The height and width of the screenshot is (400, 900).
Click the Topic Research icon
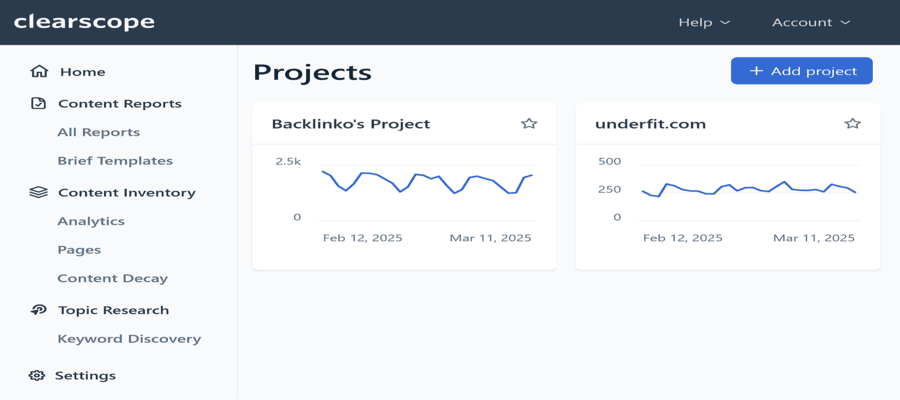tap(38, 310)
